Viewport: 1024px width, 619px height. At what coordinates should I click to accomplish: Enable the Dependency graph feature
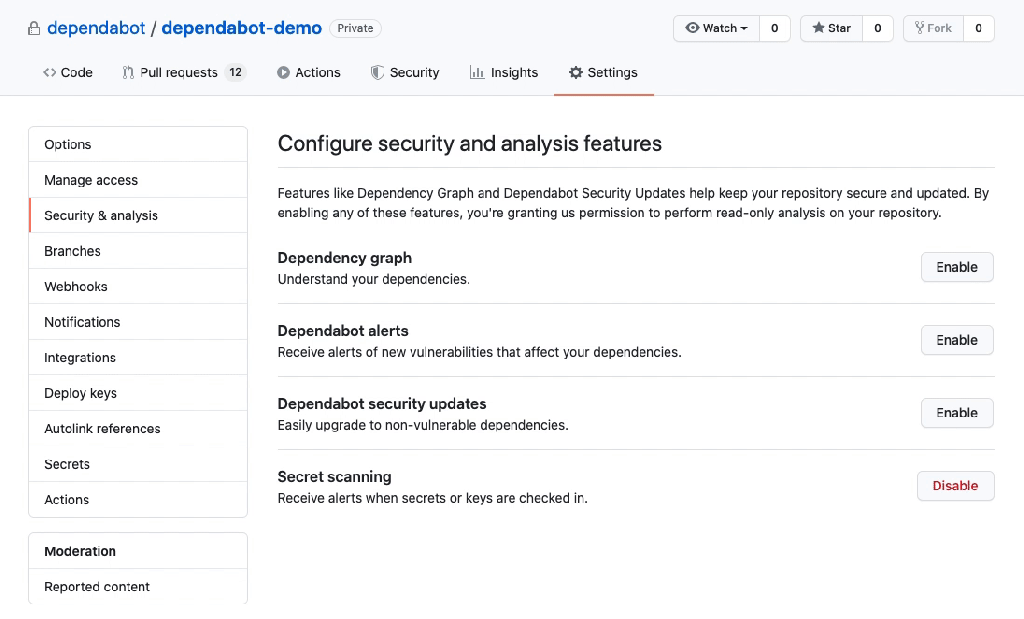956,267
